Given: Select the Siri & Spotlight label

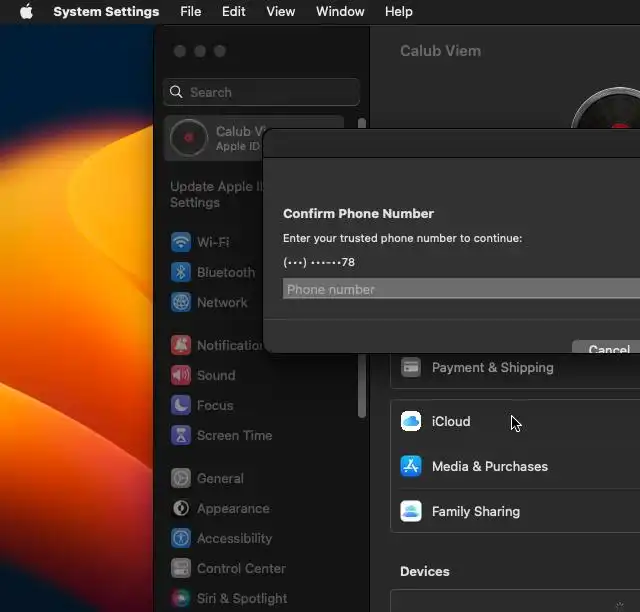Looking at the screenshot, I should tap(242, 599).
